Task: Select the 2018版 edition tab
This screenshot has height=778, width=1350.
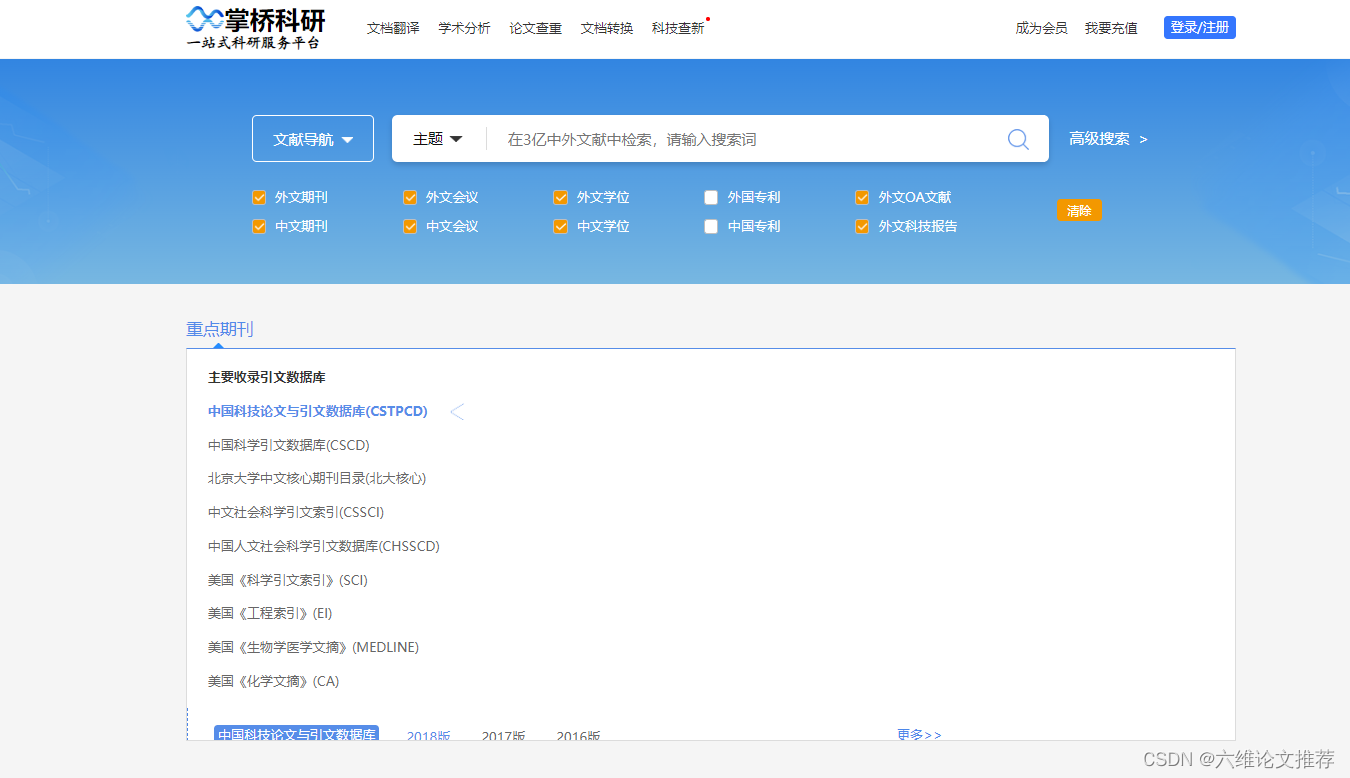Action: 428,736
